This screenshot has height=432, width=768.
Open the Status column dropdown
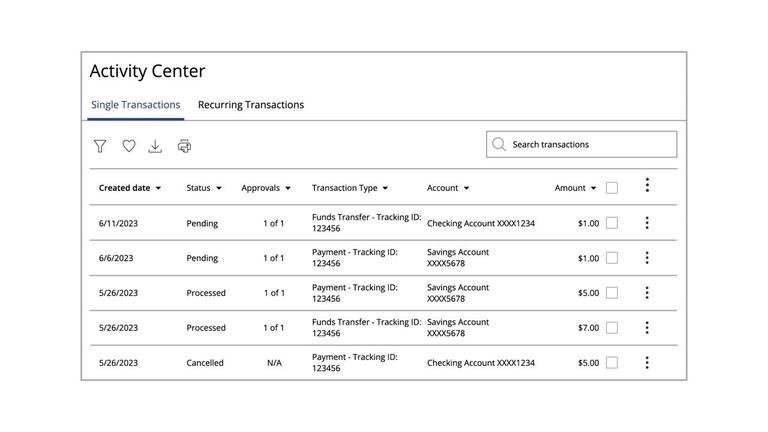[204, 188]
